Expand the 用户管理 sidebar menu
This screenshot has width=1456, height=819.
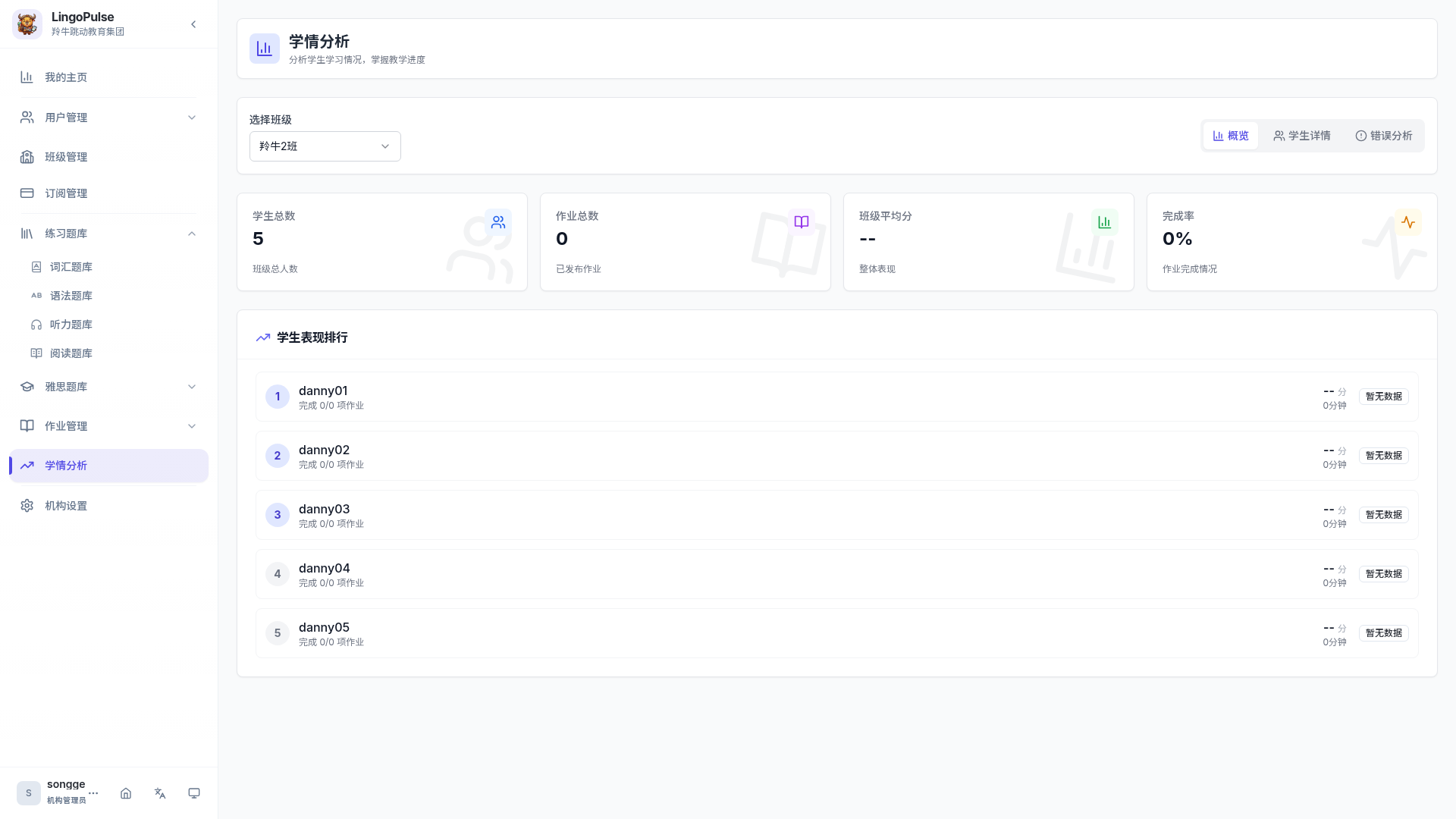click(x=108, y=118)
